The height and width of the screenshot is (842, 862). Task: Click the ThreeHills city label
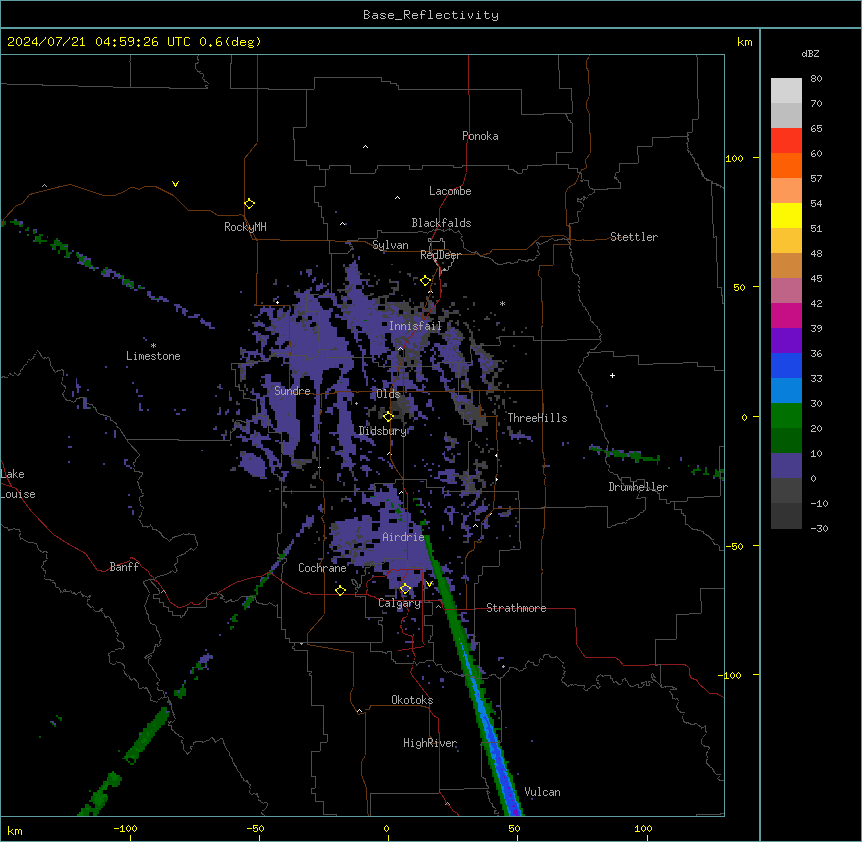click(537, 418)
